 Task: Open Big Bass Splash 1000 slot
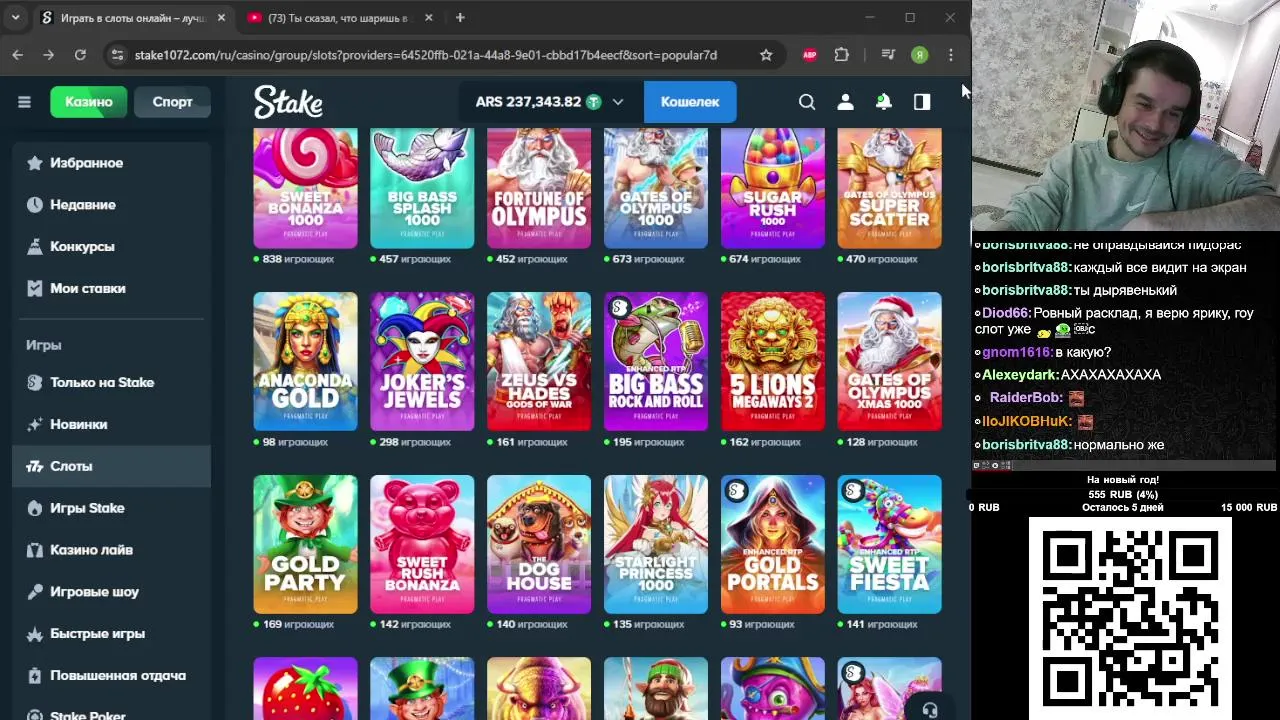tap(422, 188)
